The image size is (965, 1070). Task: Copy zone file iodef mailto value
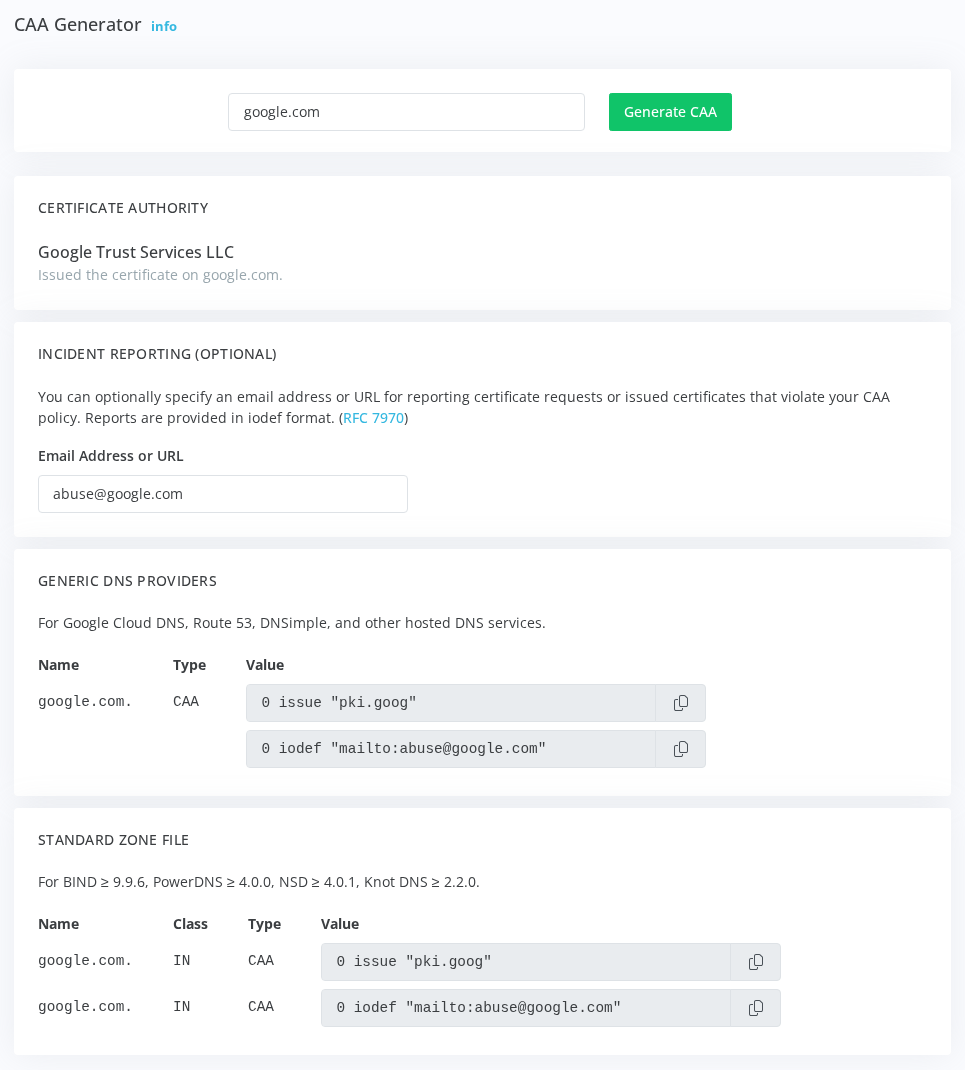tap(755, 1009)
